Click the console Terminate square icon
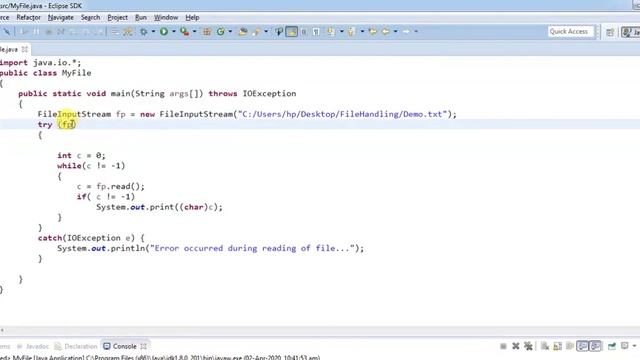 (503, 347)
